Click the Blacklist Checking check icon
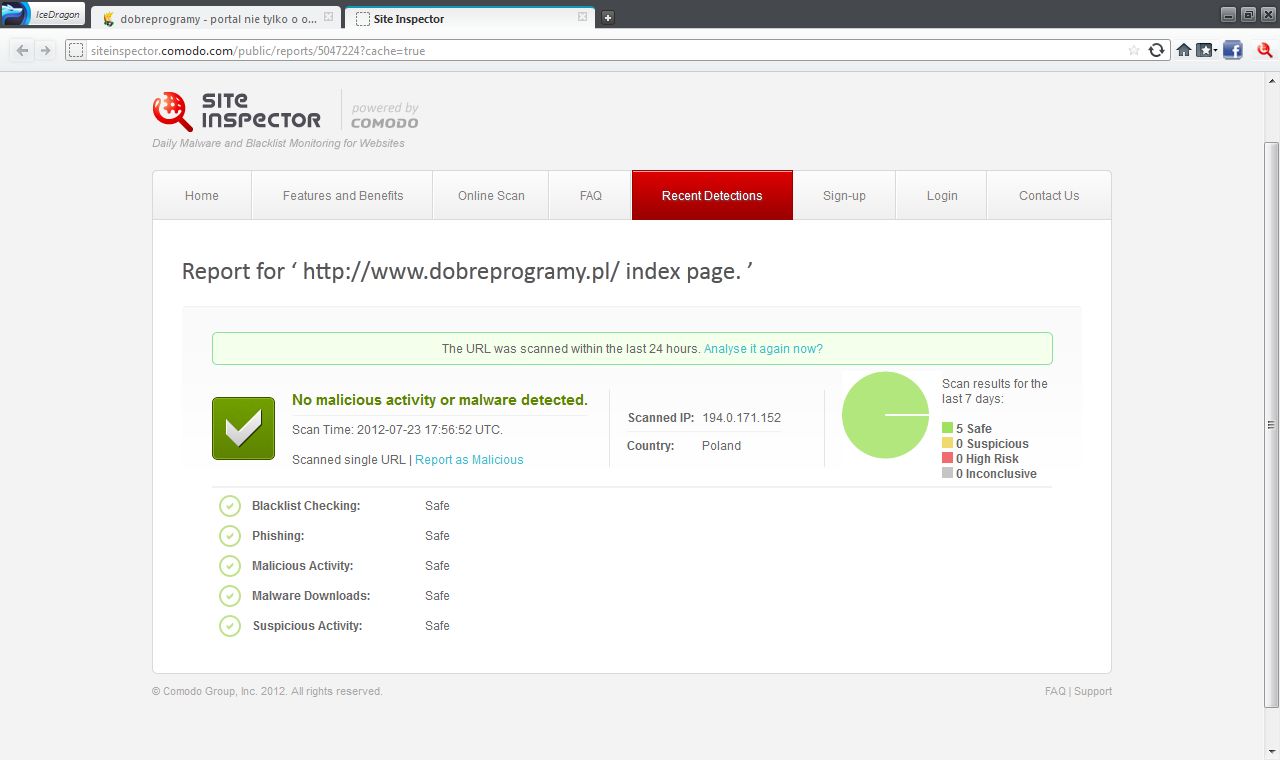Image resolution: width=1280 pixels, height=760 pixels. coord(230,506)
